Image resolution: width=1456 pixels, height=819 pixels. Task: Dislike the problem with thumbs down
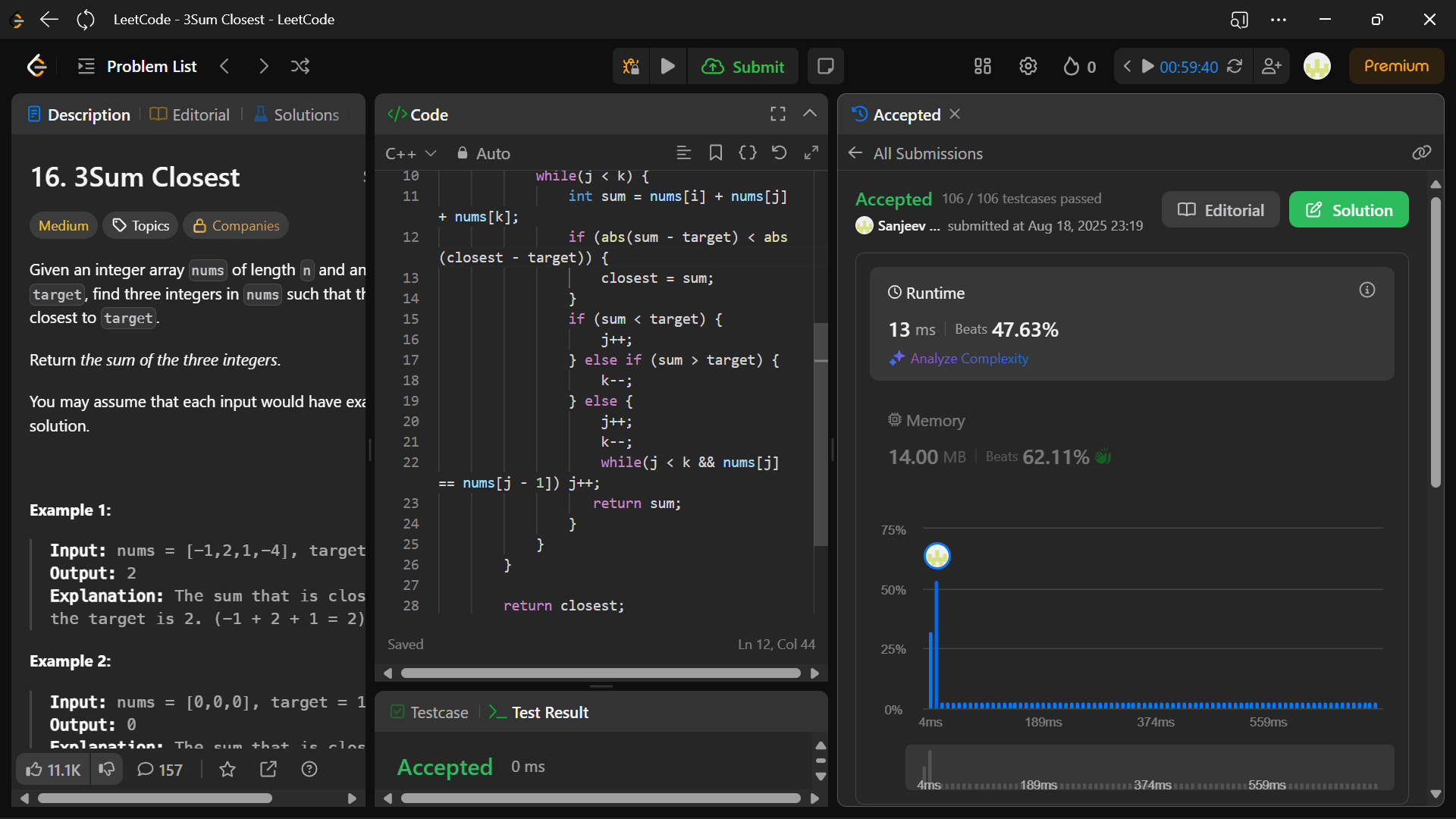tap(107, 770)
